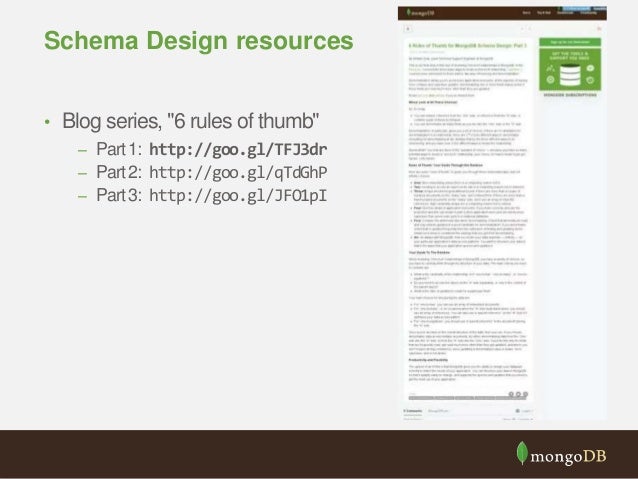Click the "Part 1:" label
This screenshot has height=479, width=638.
click(x=119, y=149)
